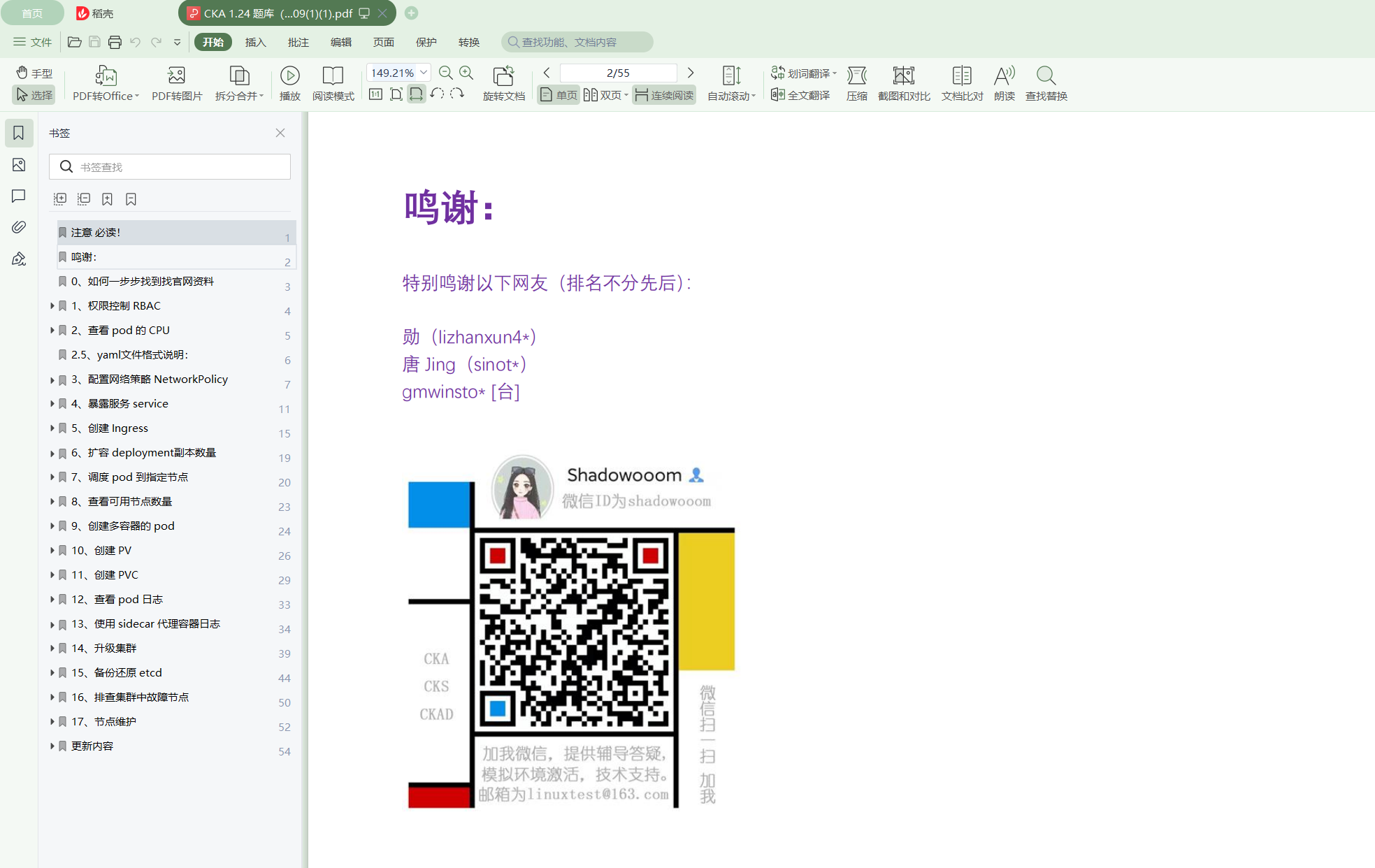The image size is (1375, 868).
Task: Go to previous page
Action: (x=547, y=73)
